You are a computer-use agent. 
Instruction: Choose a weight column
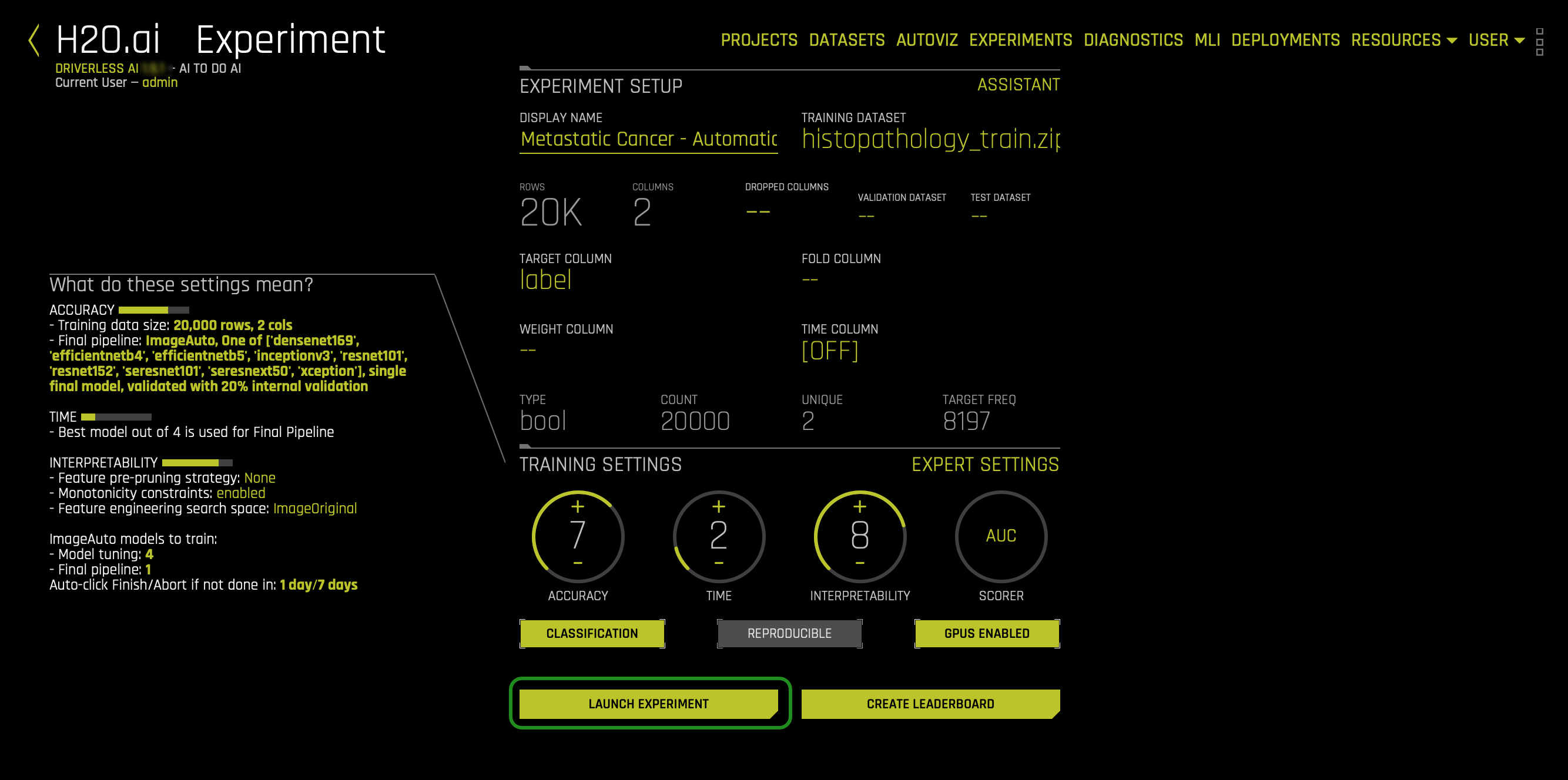point(528,351)
